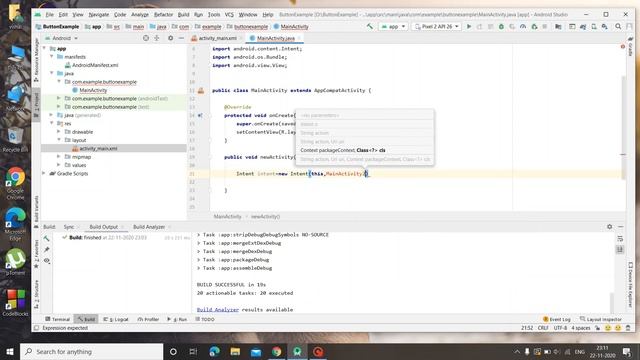640x360 pixels.
Task: Open the AVD Manager icon
Action: click(x=594, y=27)
